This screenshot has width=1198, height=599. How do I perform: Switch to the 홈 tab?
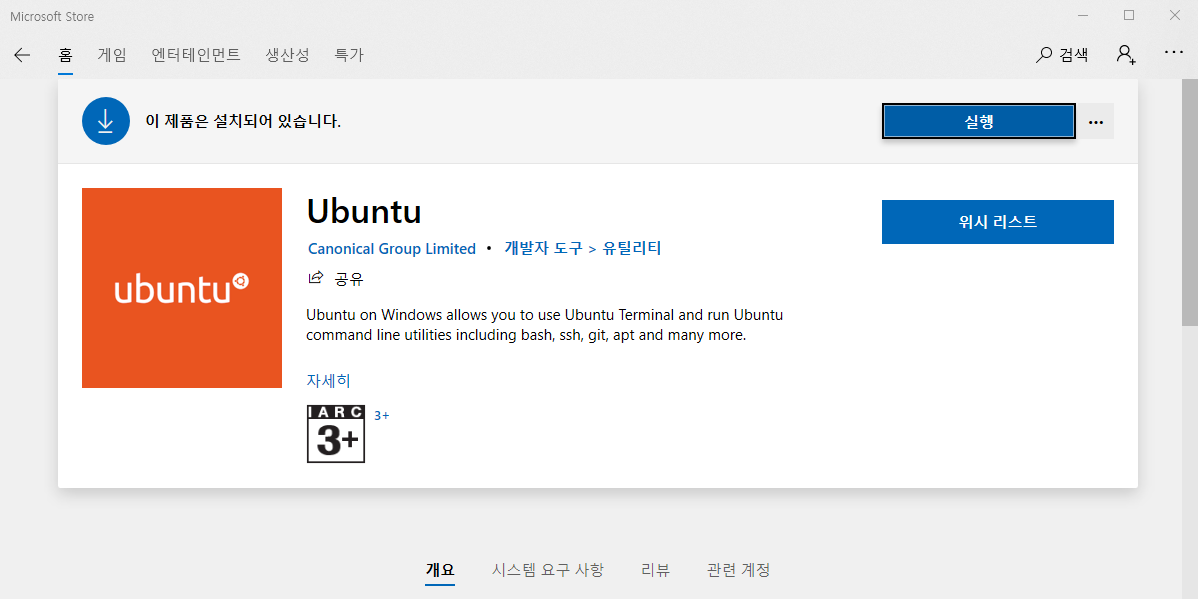[x=65, y=55]
